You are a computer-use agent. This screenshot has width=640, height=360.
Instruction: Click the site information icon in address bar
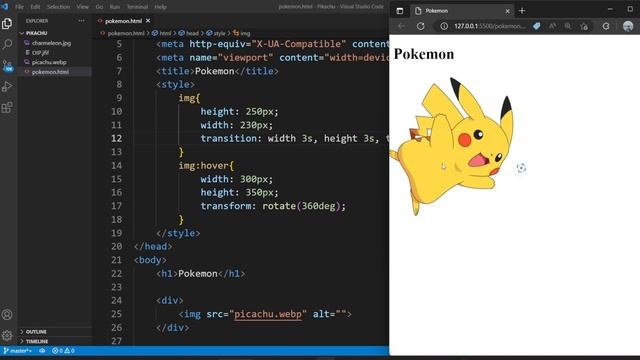[444, 26]
